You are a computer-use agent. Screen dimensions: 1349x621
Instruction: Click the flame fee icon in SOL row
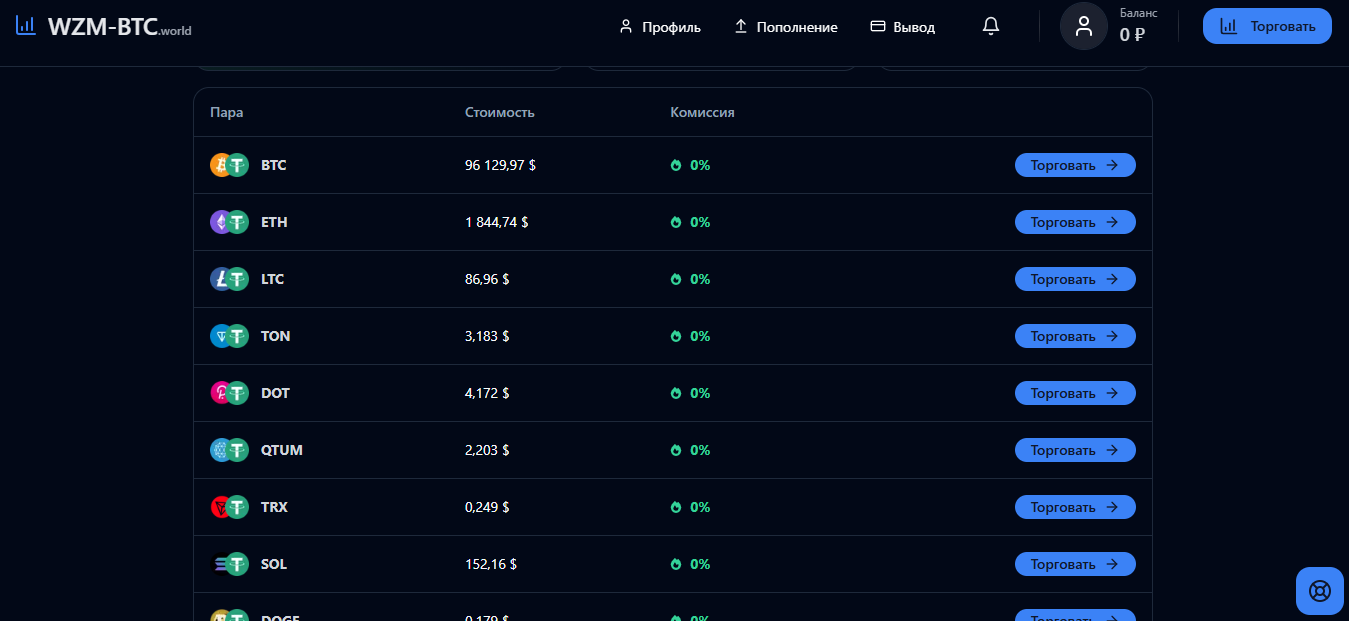(676, 564)
